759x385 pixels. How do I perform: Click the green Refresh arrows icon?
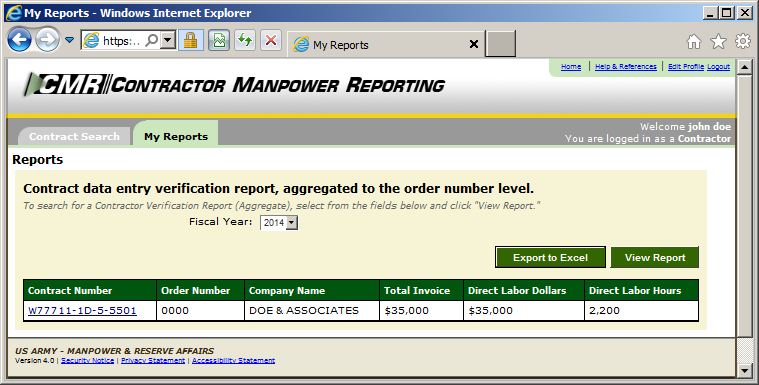click(x=245, y=41)
